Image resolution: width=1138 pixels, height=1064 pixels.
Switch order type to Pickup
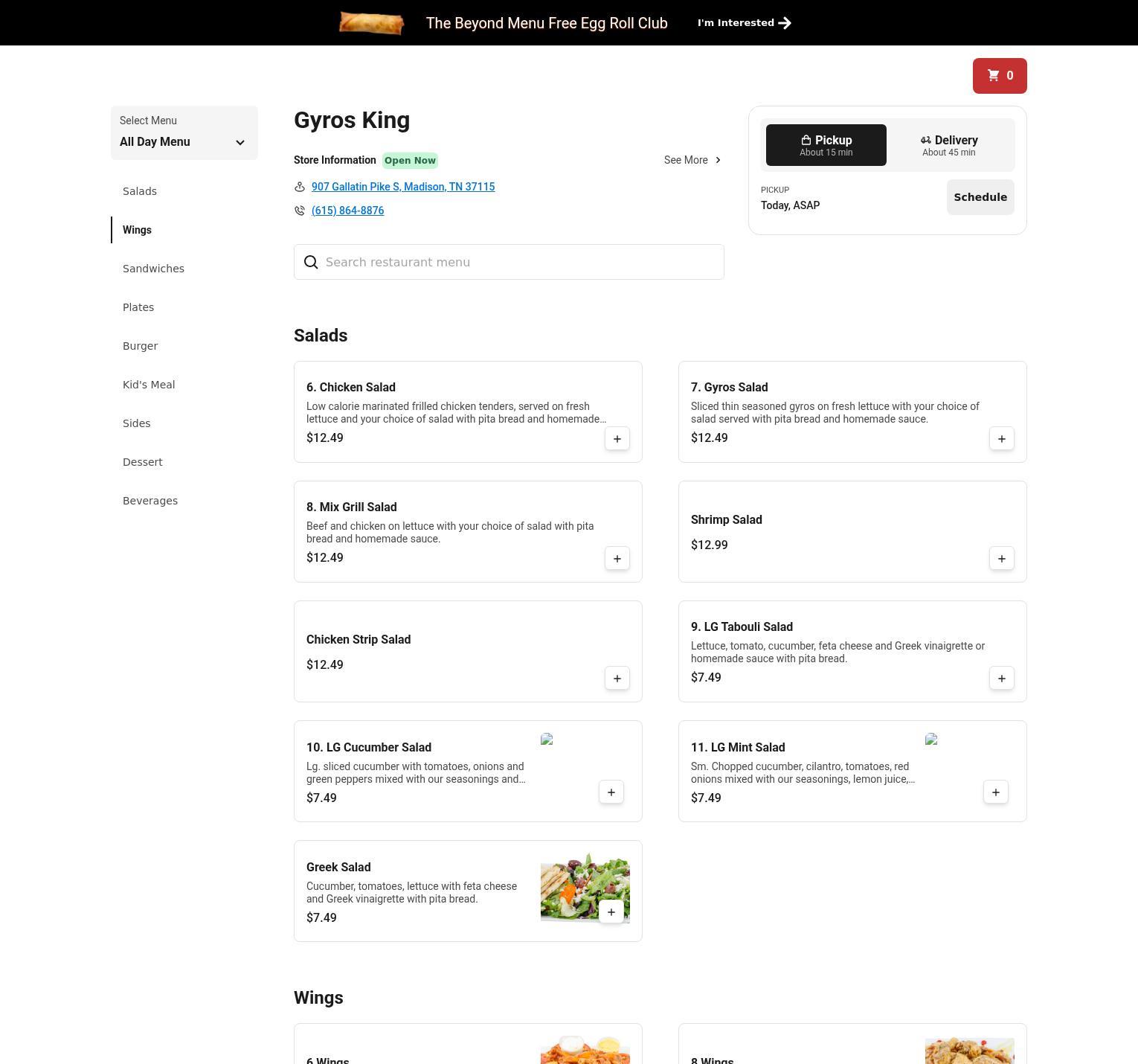pos(826,145)
